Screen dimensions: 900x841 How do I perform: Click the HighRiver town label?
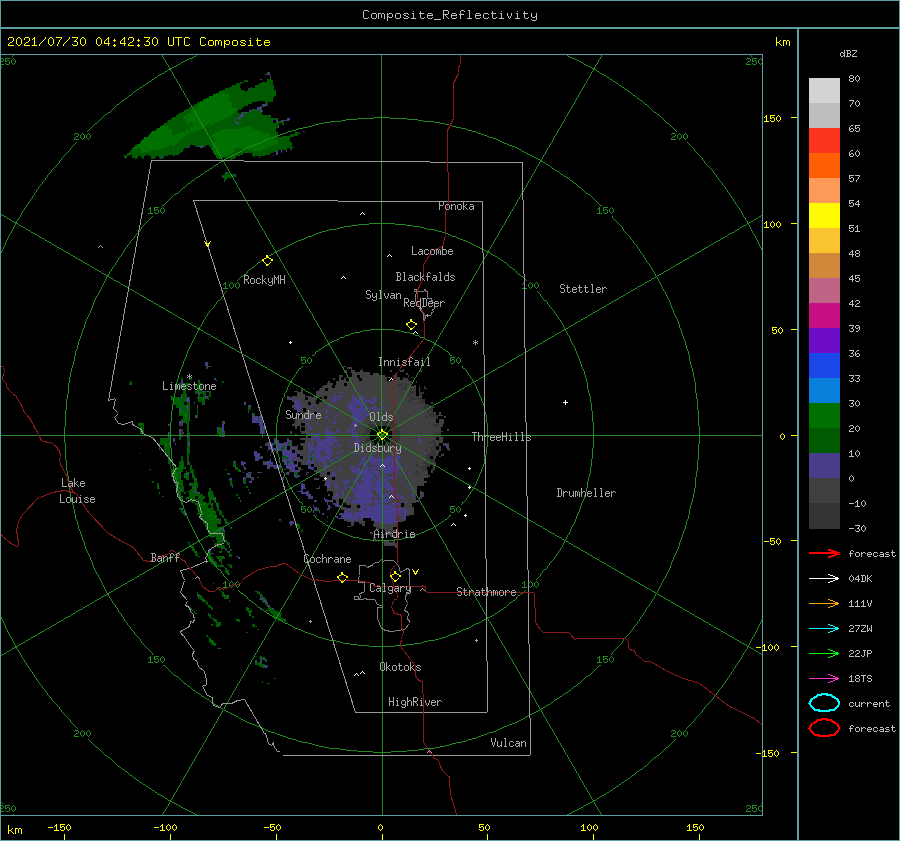point(415,702)
